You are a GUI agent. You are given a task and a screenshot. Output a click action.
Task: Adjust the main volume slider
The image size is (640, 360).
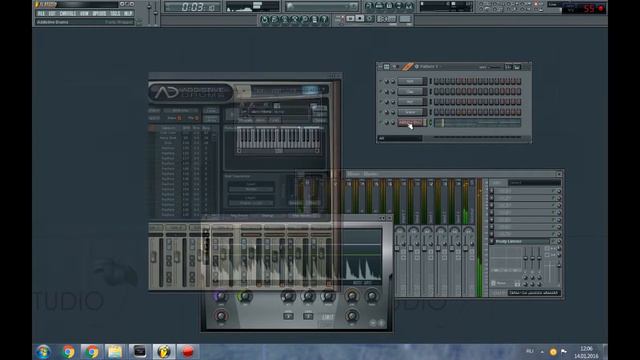click(149, 7)
